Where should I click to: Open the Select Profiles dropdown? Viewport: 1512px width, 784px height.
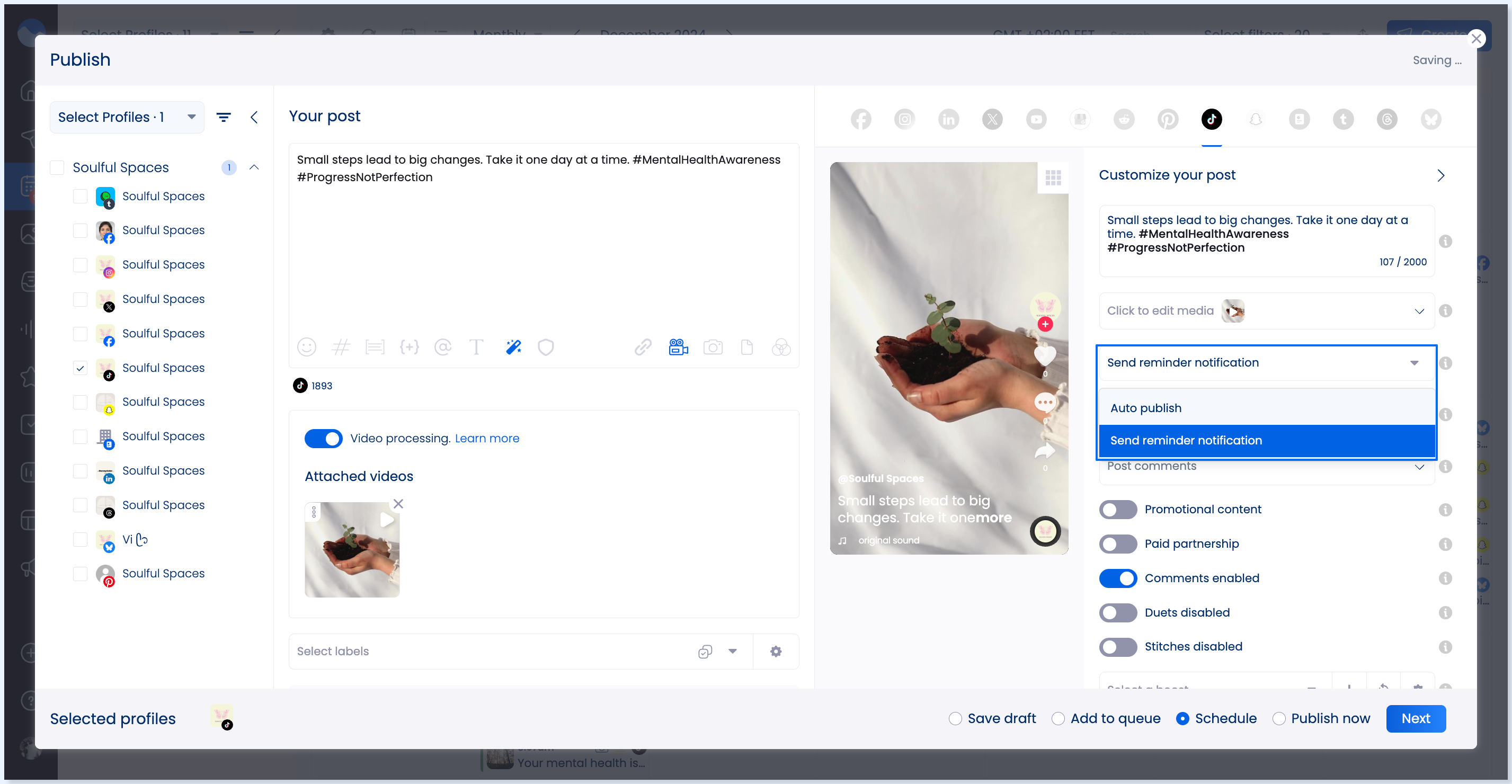point(127,118)
